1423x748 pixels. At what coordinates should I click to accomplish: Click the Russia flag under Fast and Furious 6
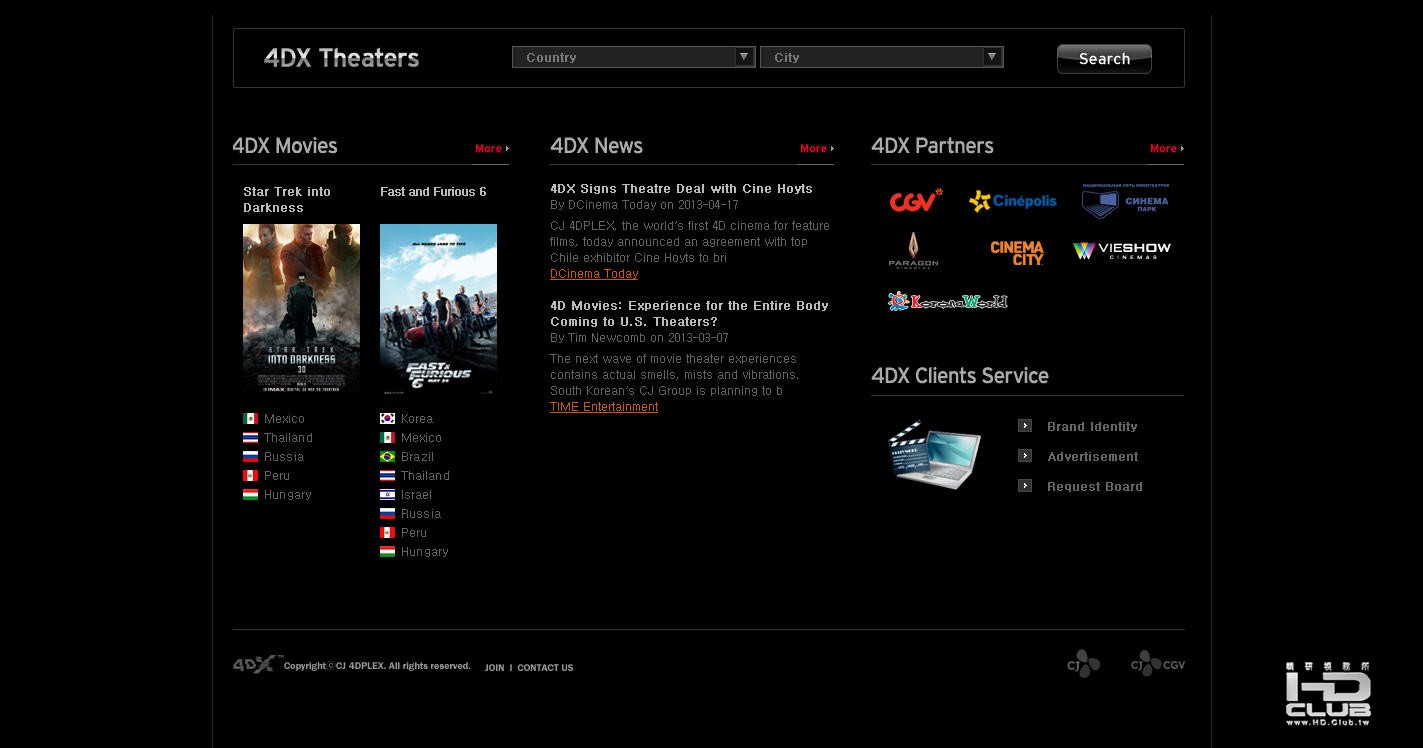click(387, 514)
